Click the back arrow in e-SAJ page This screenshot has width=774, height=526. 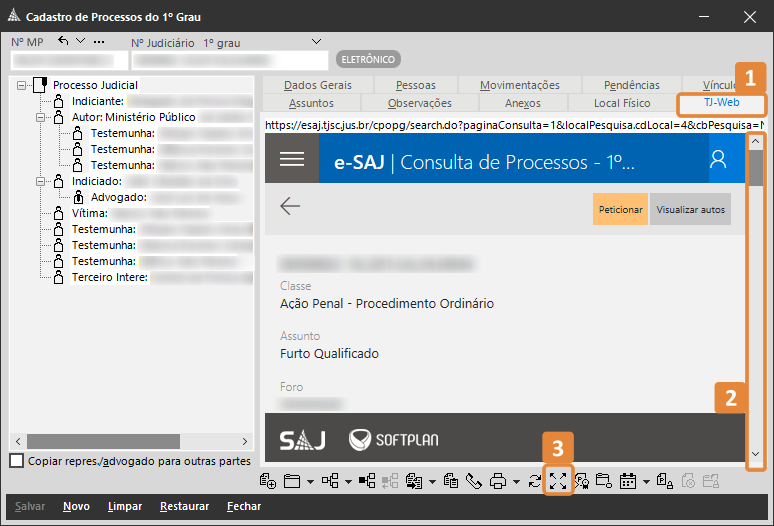290,206
